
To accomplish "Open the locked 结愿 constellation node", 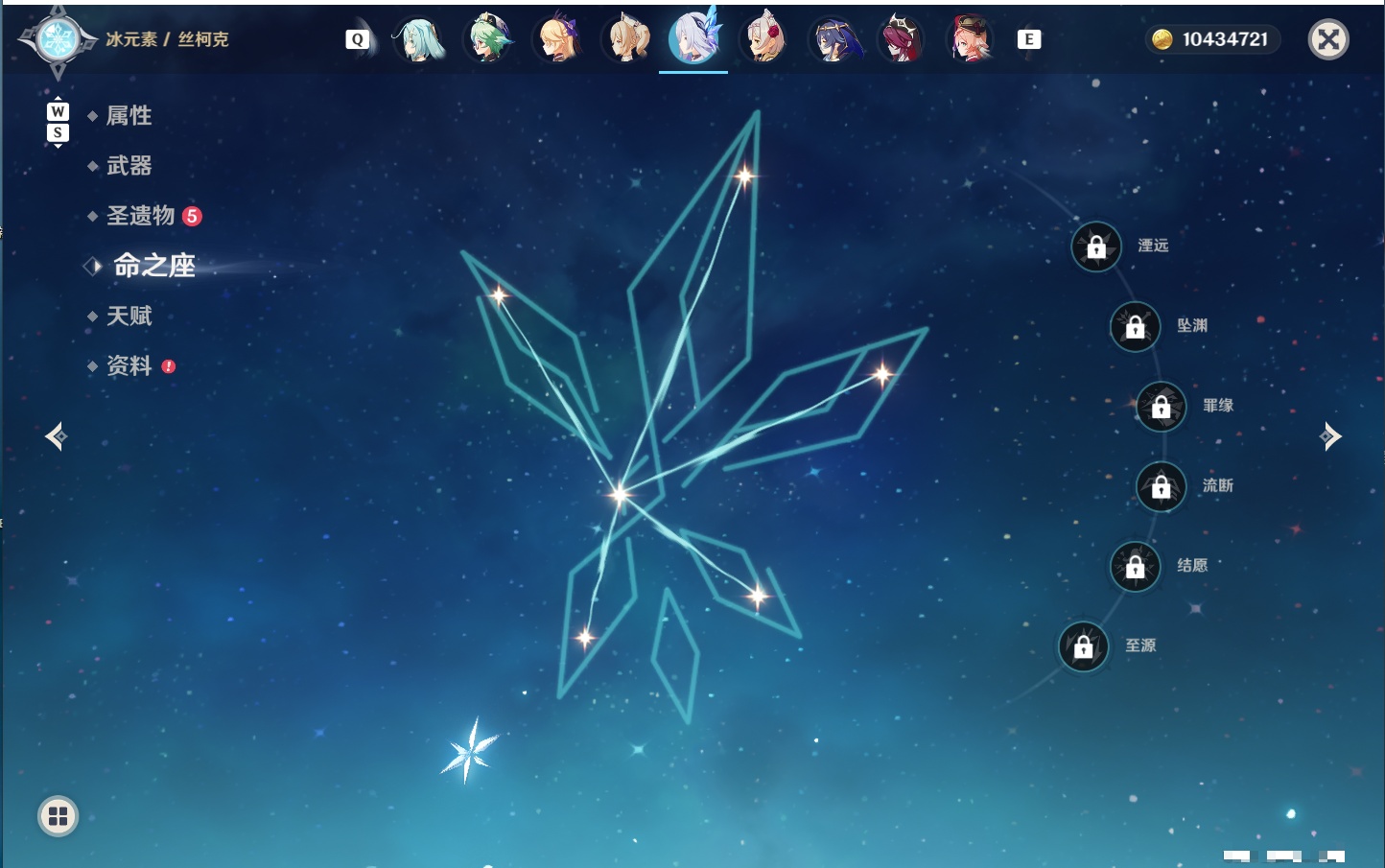I will 1135,566.
